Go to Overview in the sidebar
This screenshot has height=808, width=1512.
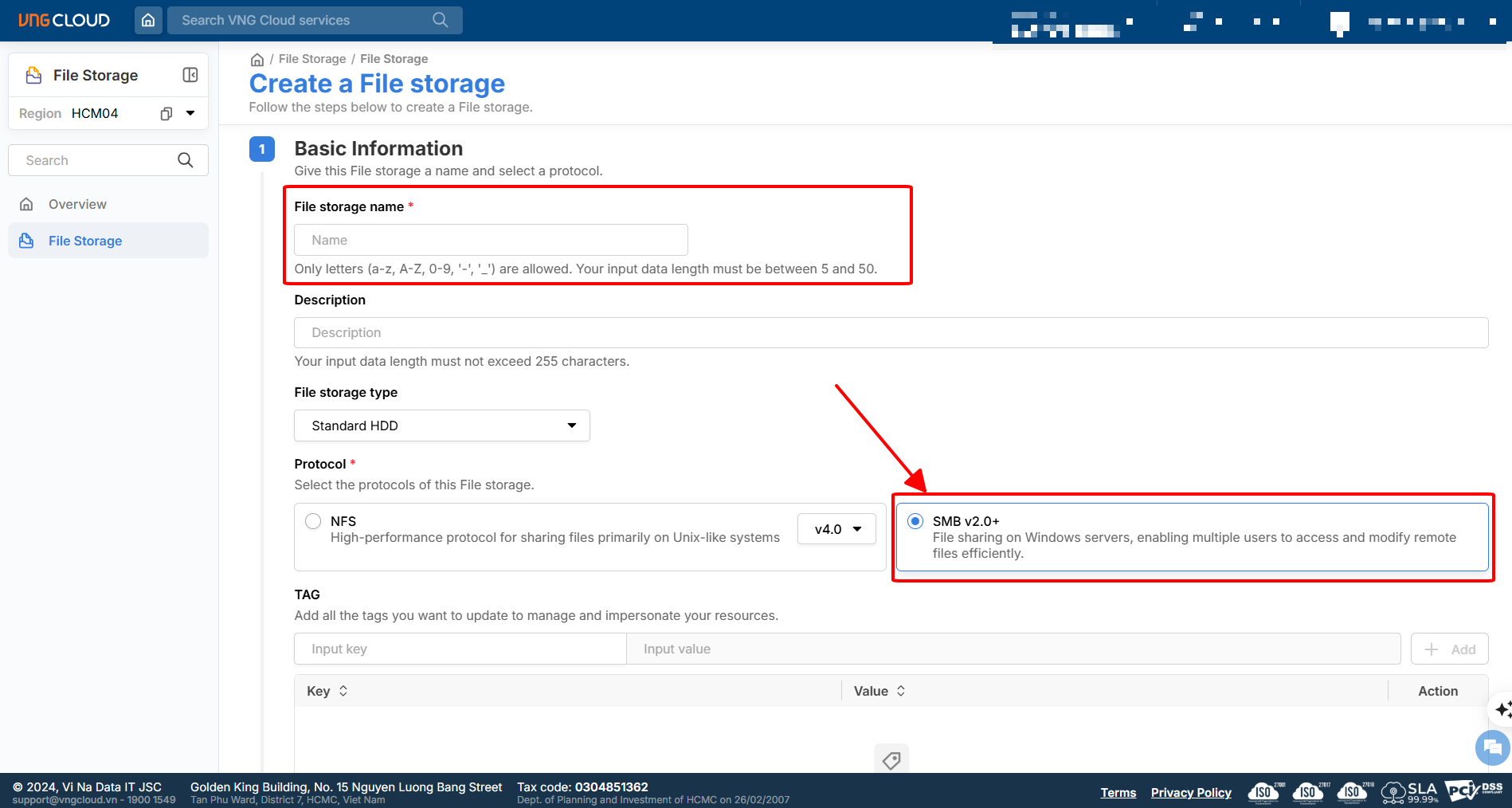click(77, 204)
